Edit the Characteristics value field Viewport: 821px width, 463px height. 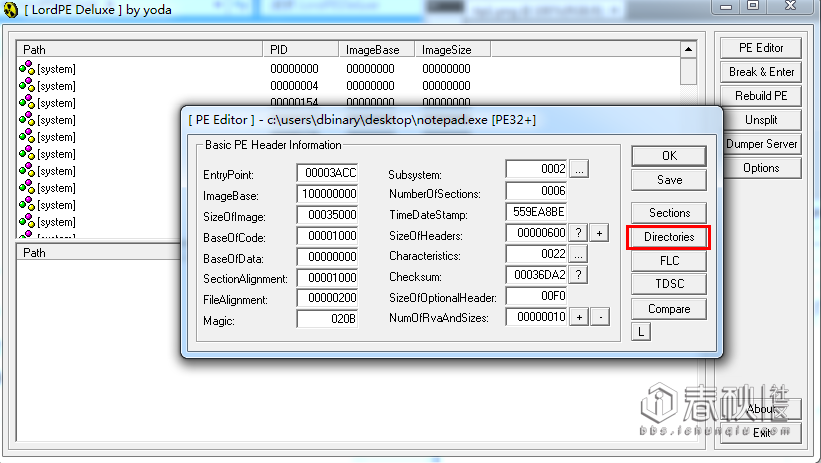[x=537, y=254]
